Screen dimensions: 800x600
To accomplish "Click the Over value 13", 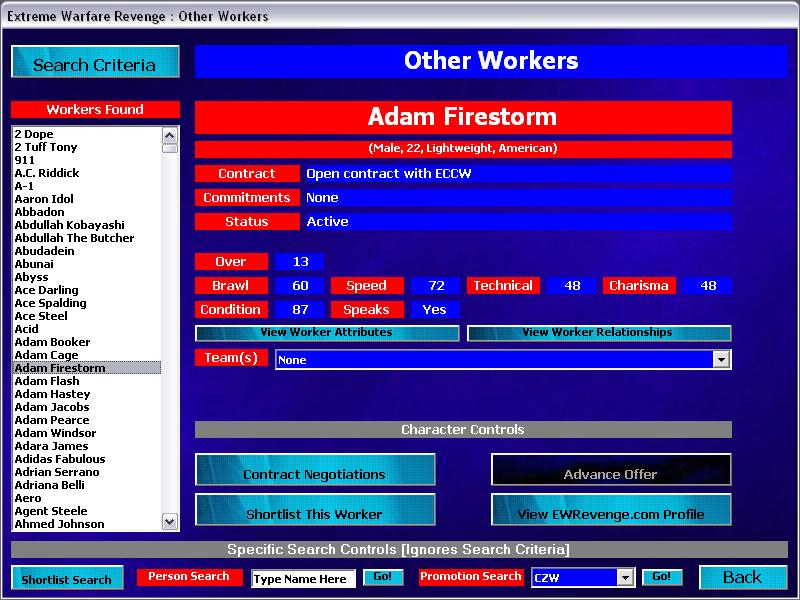I will click(300, 262).
